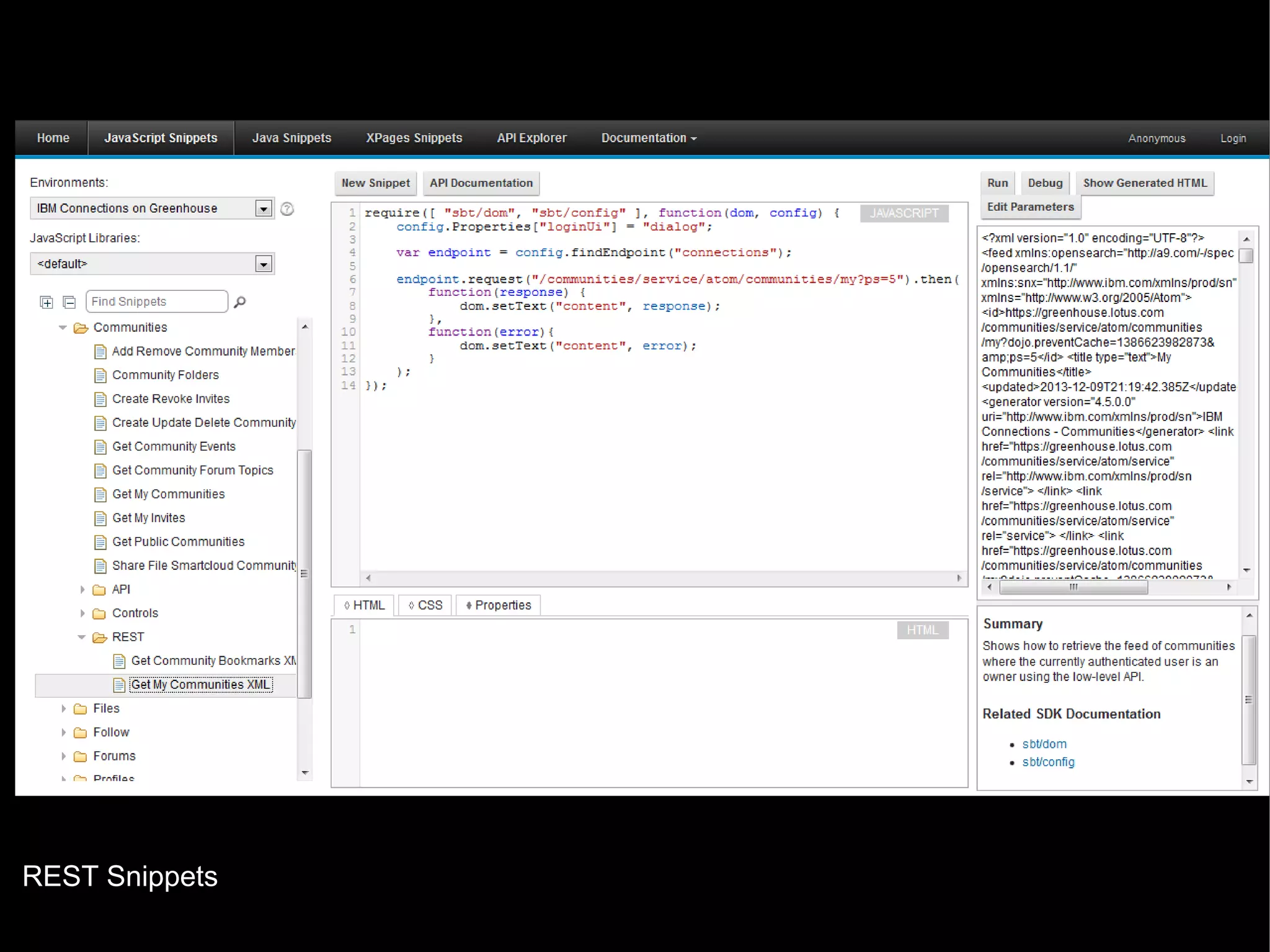Viewport: 1270px width, 952px height.
Task: Run the snippet
Action: pyautogui.click(x=998, y=184)
